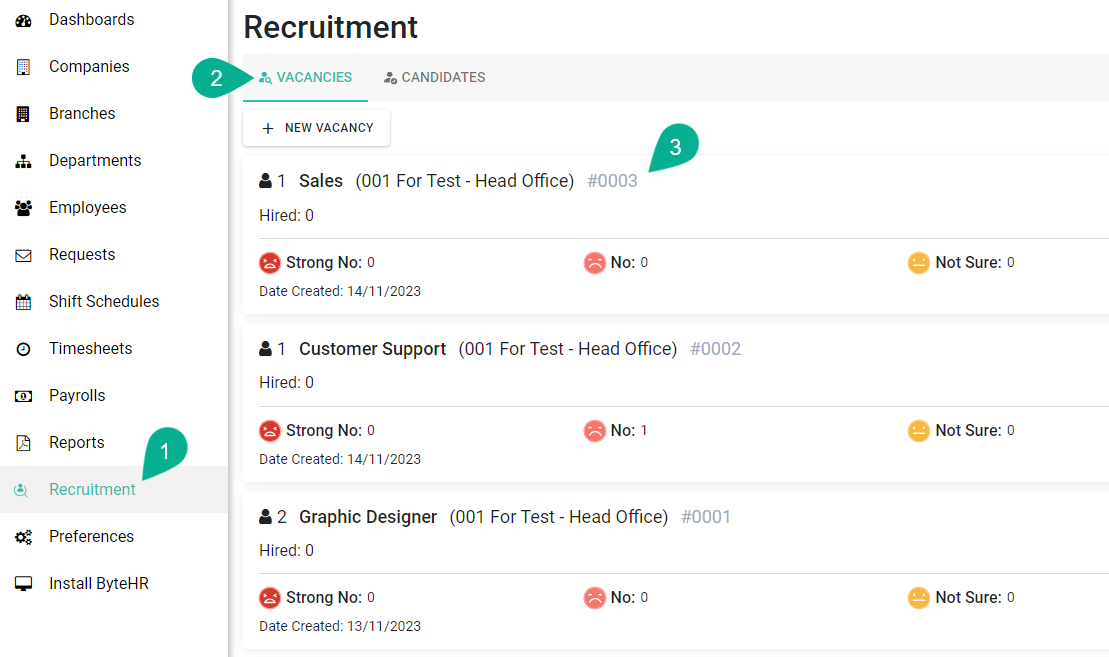1109x657 pixels.
Task: Click Not Sure face on Customer Support
Action: pos(919,431)
